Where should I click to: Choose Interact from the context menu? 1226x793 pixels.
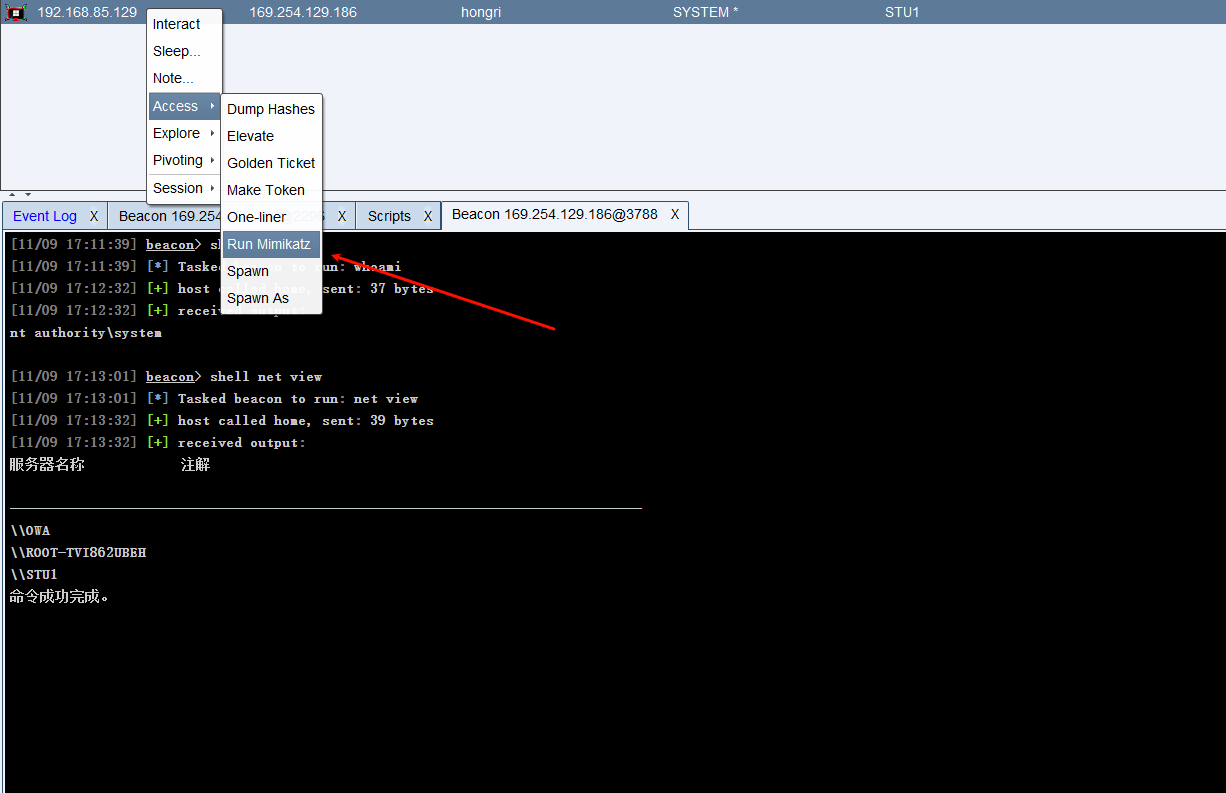tap(184, 24)
